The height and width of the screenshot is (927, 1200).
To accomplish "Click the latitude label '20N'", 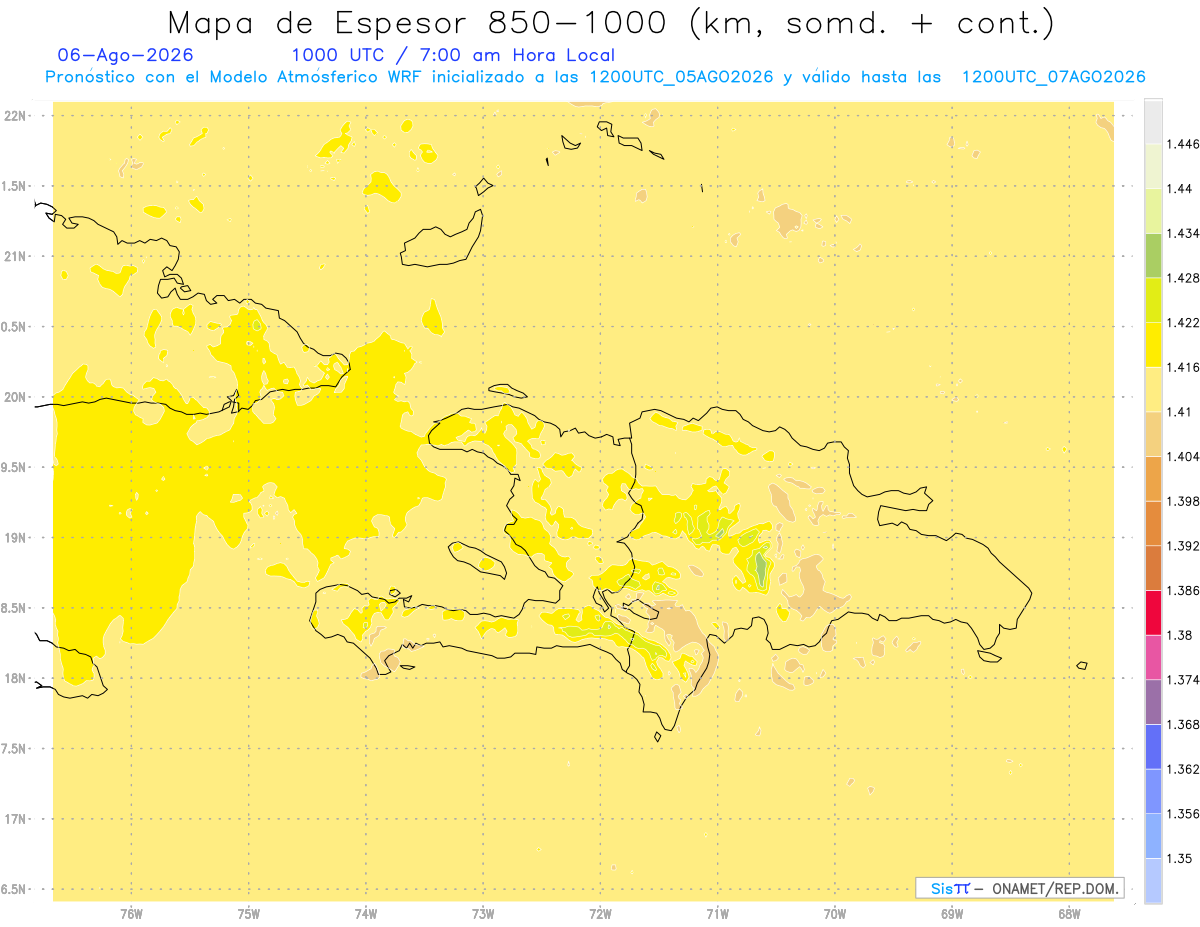I will pyautogui.click(x=16, y=397).
